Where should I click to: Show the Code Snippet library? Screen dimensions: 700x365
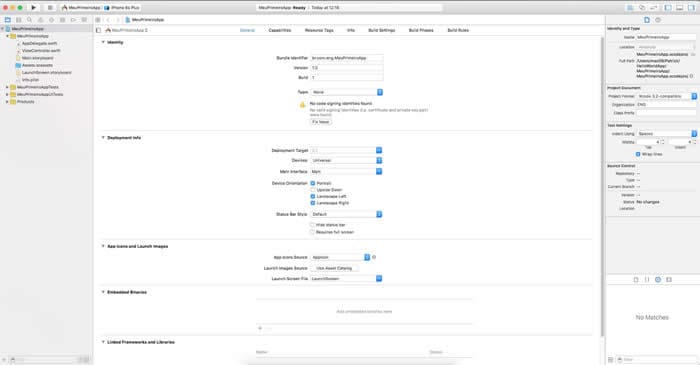647,280
